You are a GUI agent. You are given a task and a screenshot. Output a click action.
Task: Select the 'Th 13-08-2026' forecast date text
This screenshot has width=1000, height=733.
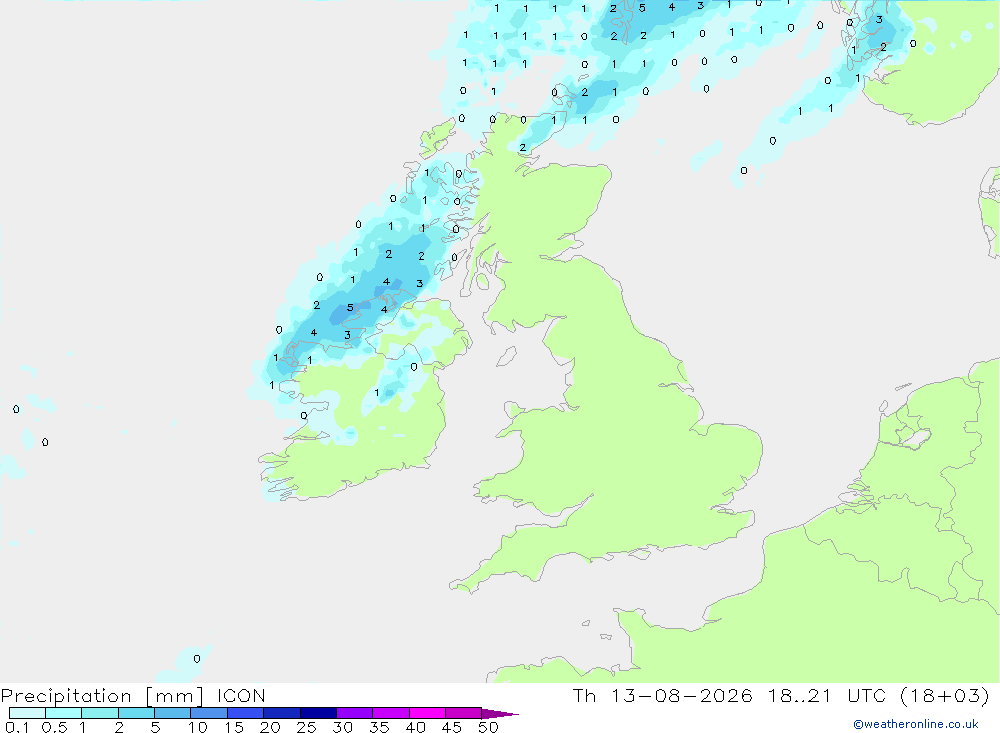662,695
